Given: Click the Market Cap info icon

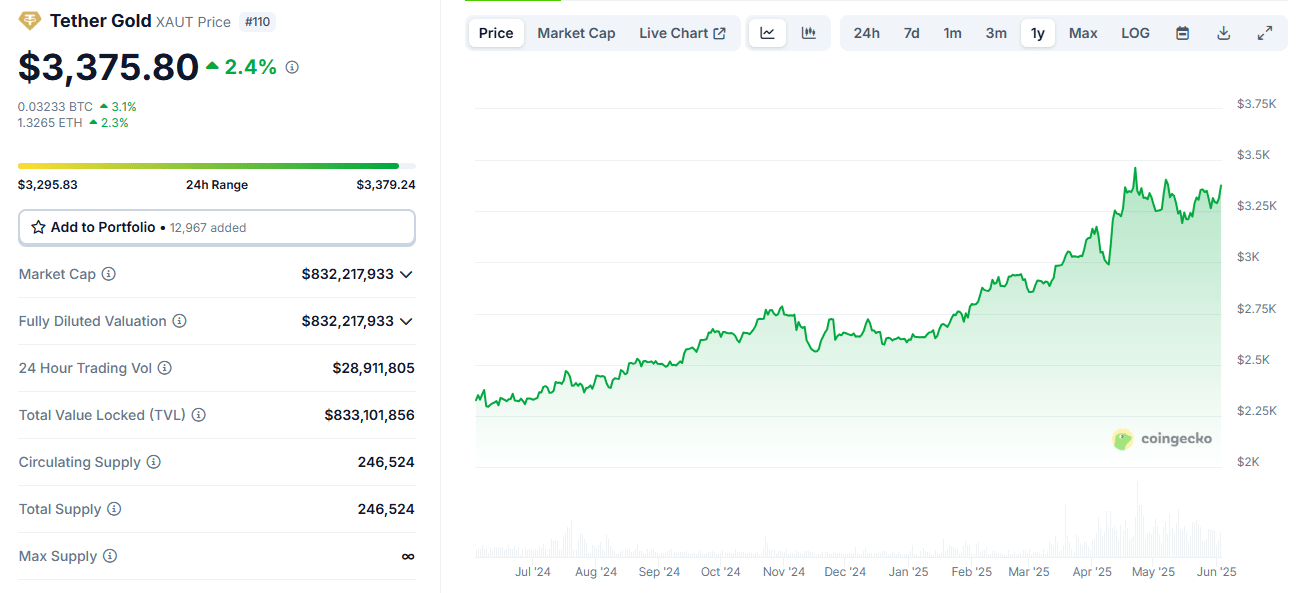Looking at the screenshot, I should click(x=109, y=274).
